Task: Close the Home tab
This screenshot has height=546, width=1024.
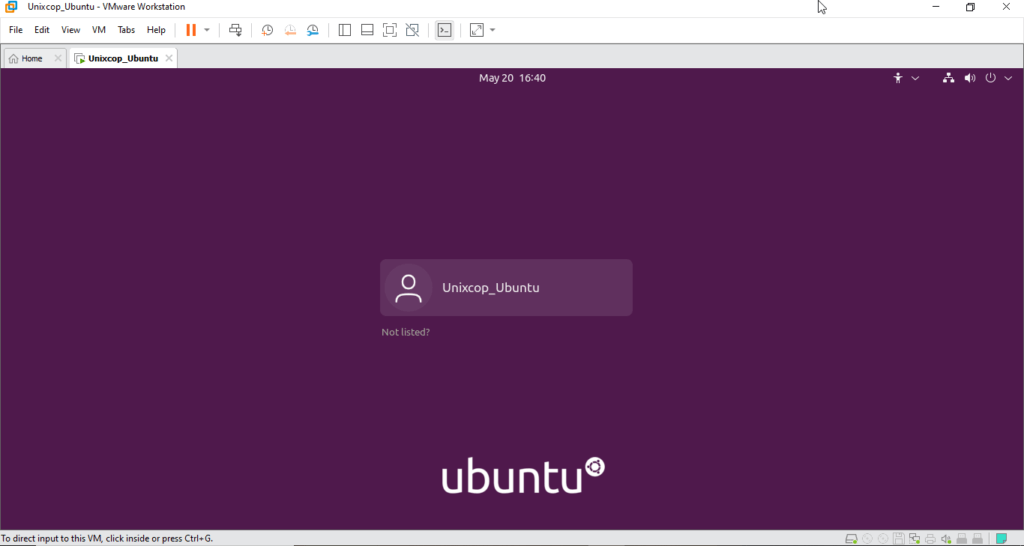Action: (x=57, y=58)
